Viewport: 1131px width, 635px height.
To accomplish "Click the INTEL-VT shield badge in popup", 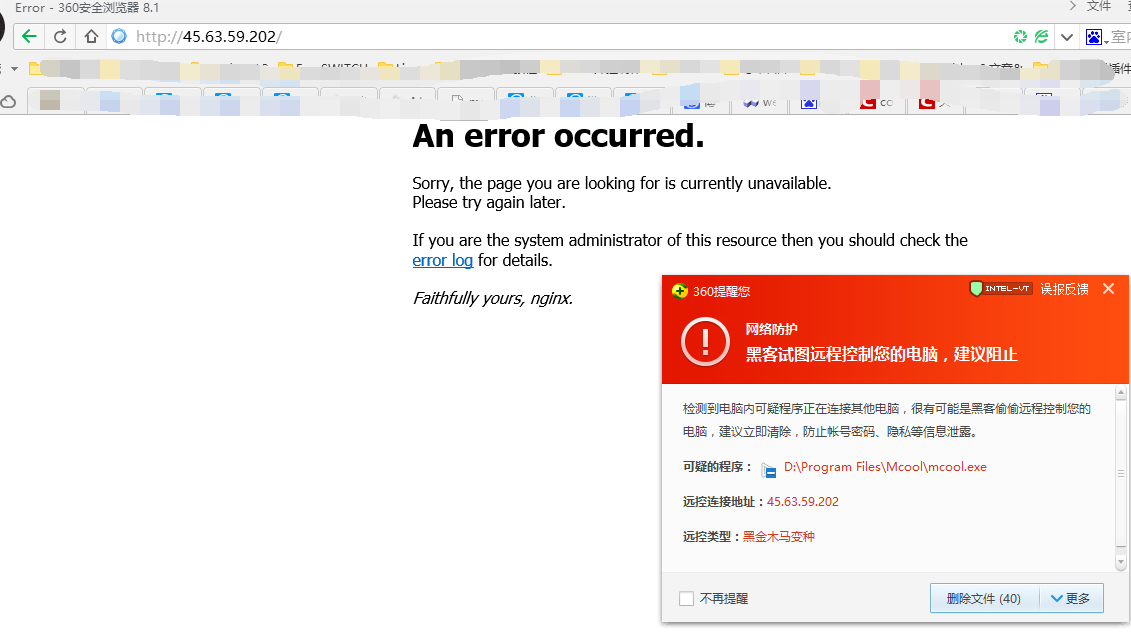I will (x=1000, y=289).
